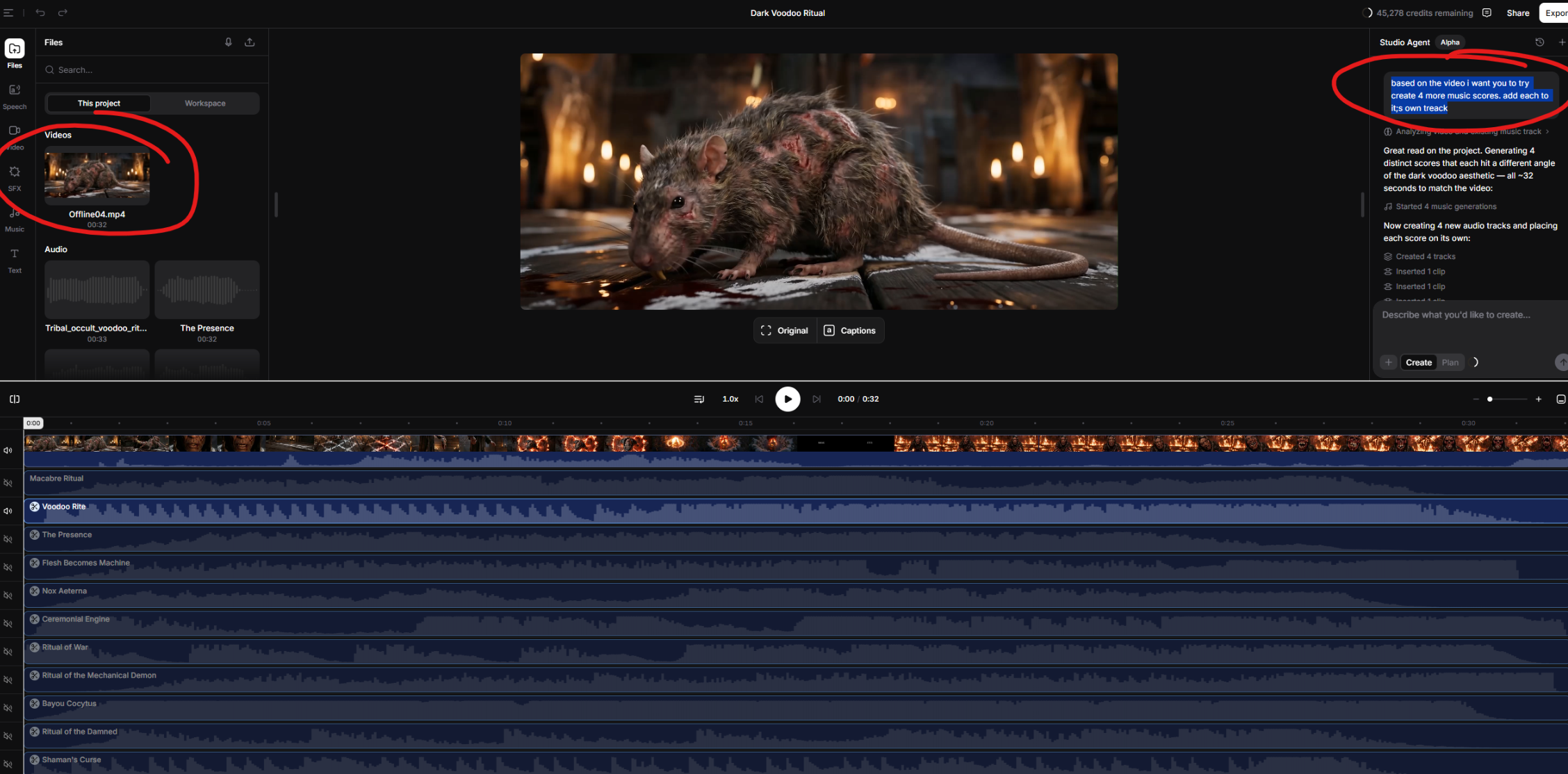Click the Bayou Cocytus clip icon
This screenshot has width=1568, height=774.
click(x=34, y=703)
